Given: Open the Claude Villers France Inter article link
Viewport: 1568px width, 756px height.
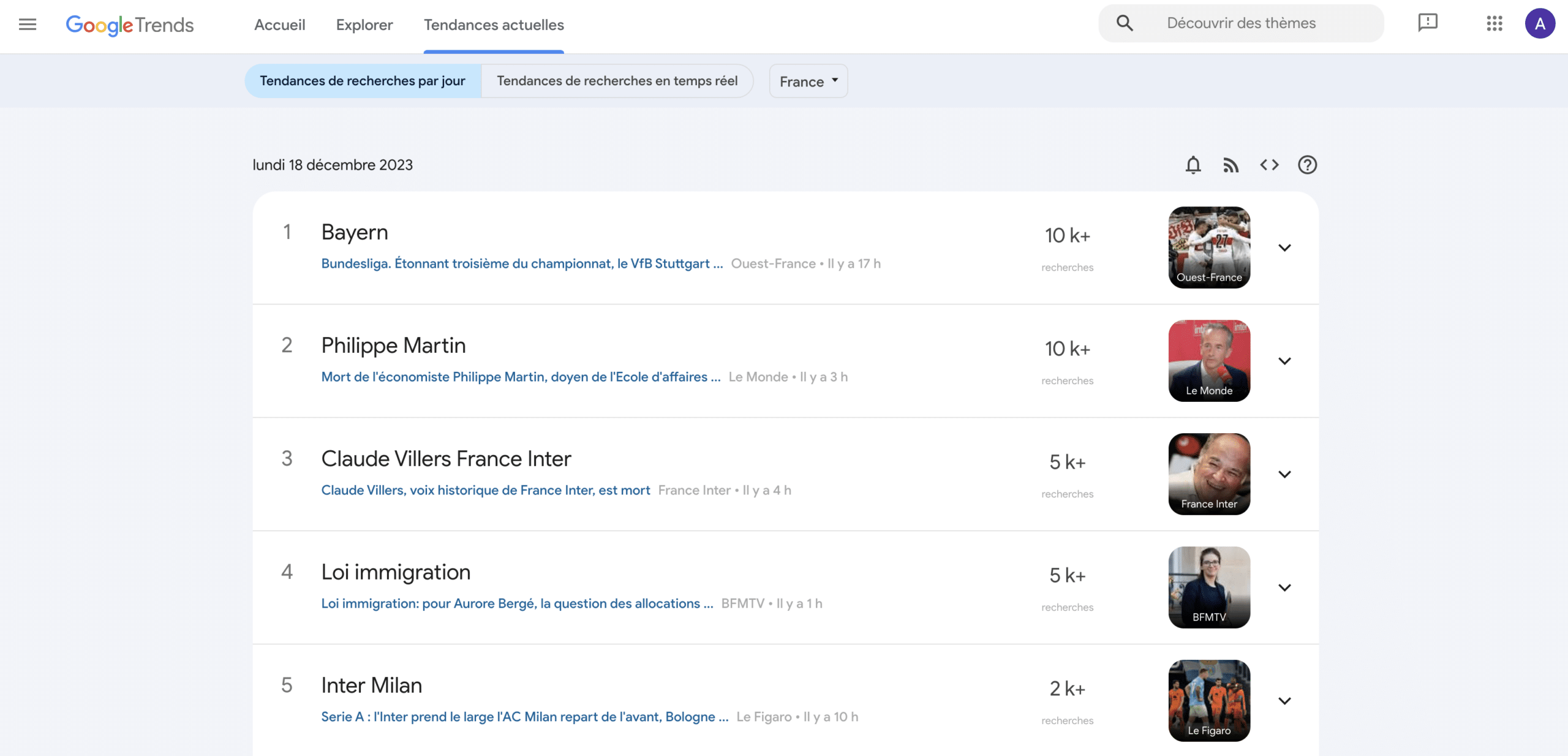Looking at the screenshot, I should pyautogui.click(x=485, y=490).
